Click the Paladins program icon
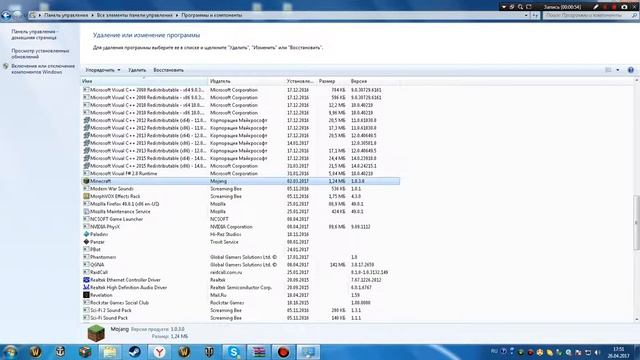640x360 pixels. (86, 234)
